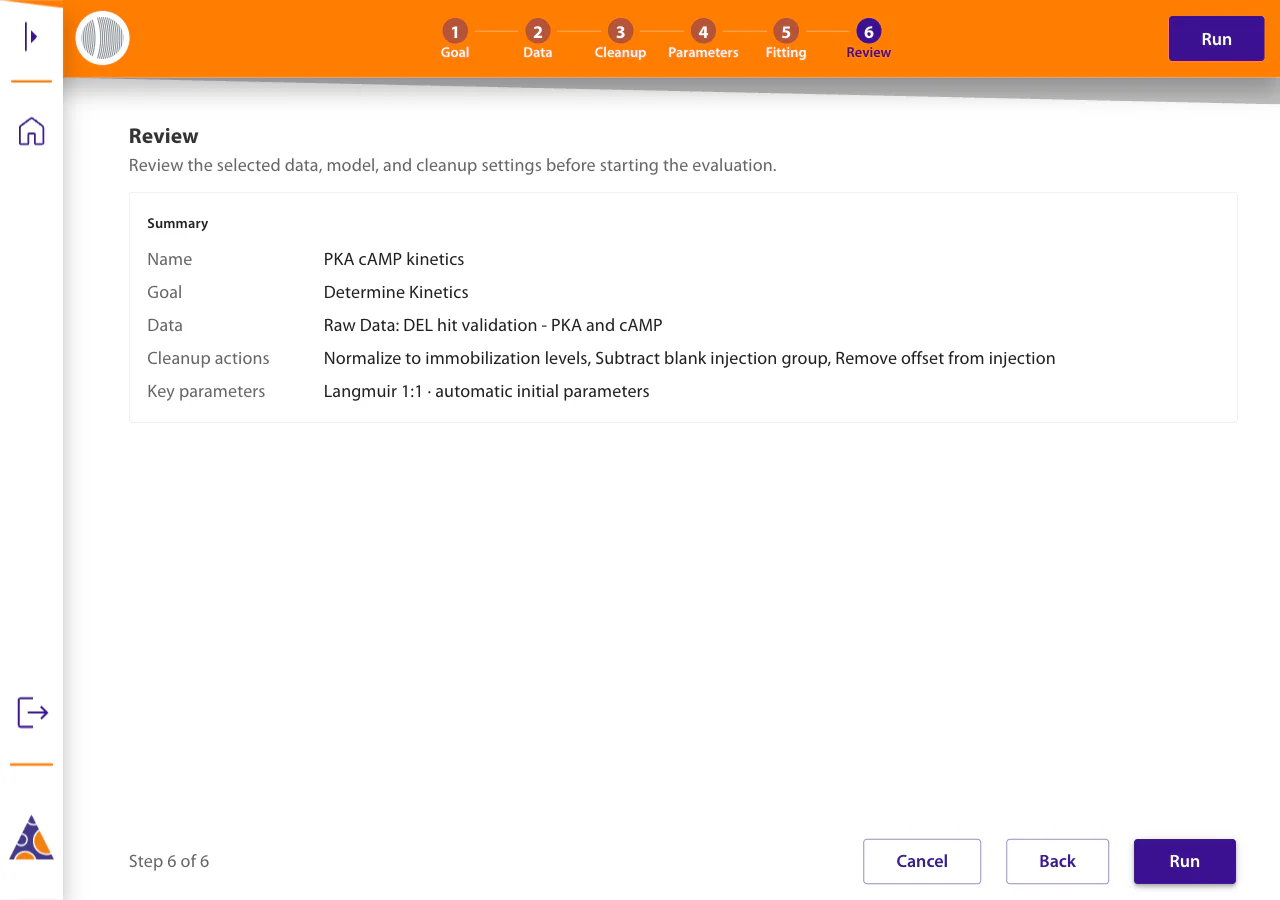This screenshot has height=900, width=1280.
Task: Click the round striped app logo
Action: tap(103, 38)
